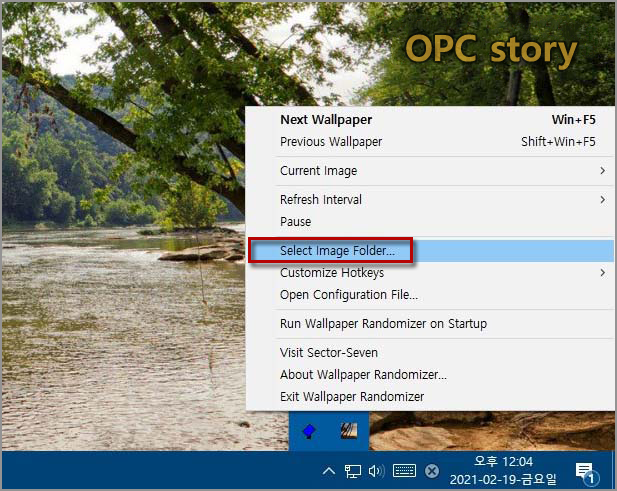Click the Show desktop strip
This screenshot has width=617, height=491.
[x=614, y=471]
